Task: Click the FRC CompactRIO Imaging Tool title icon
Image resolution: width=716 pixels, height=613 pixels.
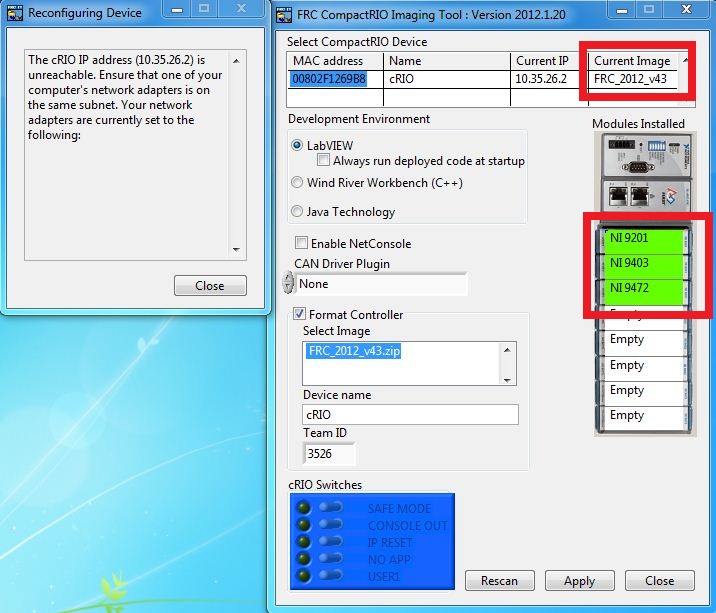Action: point(284,15)
